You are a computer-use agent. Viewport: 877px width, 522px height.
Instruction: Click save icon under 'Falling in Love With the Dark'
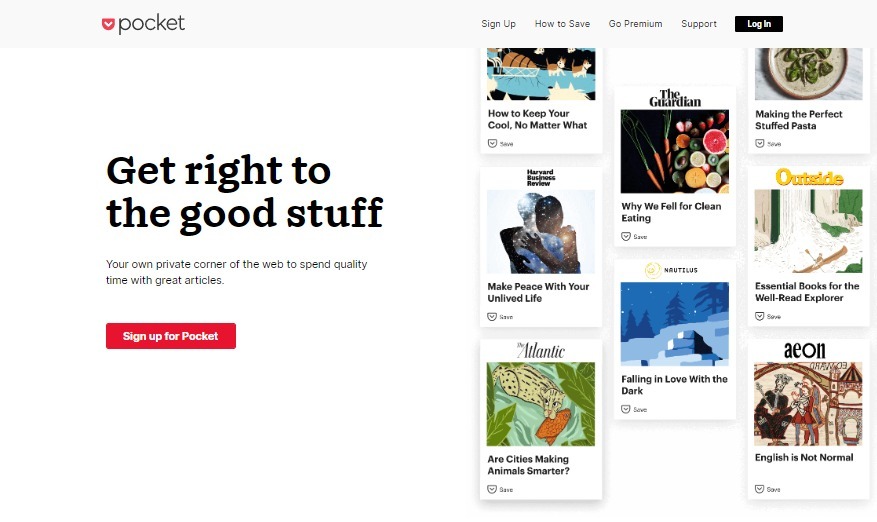pyautogui.click(x=626, y=410)
